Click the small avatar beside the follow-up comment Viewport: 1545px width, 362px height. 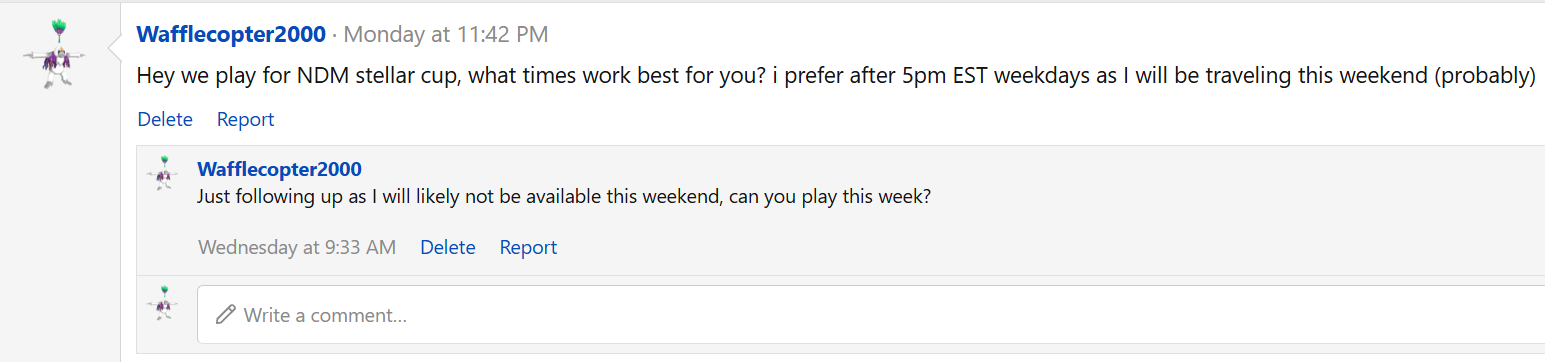click(163, 174)
